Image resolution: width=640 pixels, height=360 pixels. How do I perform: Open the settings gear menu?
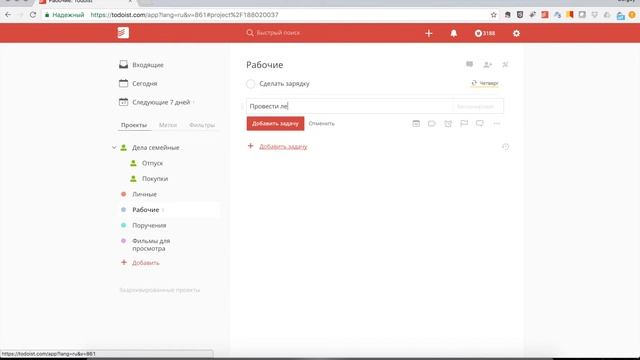tap(516, 33)
